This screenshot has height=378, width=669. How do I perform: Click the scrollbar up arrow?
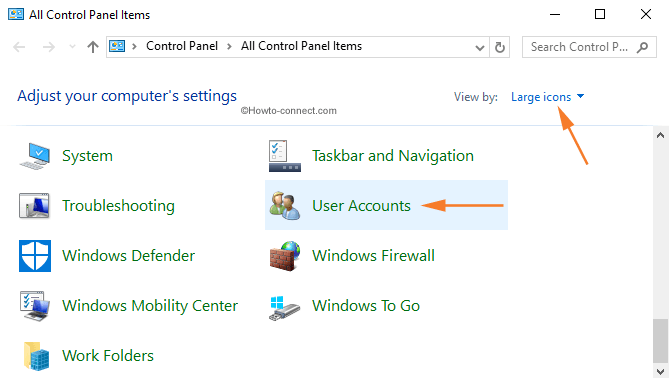coord(660,135)
